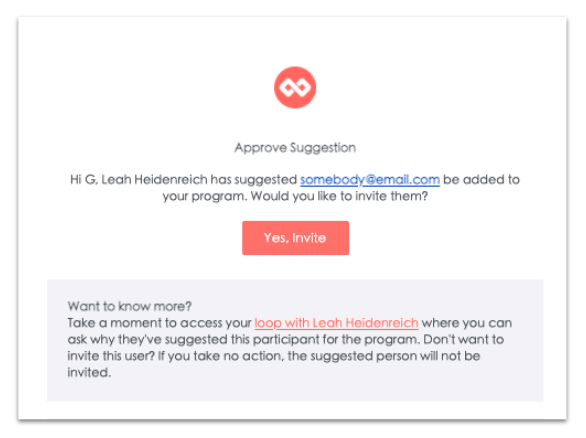
Task: Open the loop with Leah Heidenreich link
Action: coord(336,323)
